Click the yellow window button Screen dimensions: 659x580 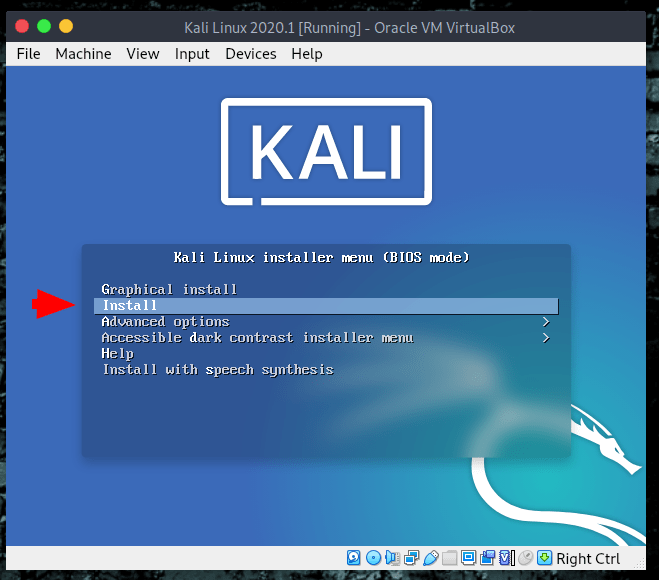click(x=66, y=26)
